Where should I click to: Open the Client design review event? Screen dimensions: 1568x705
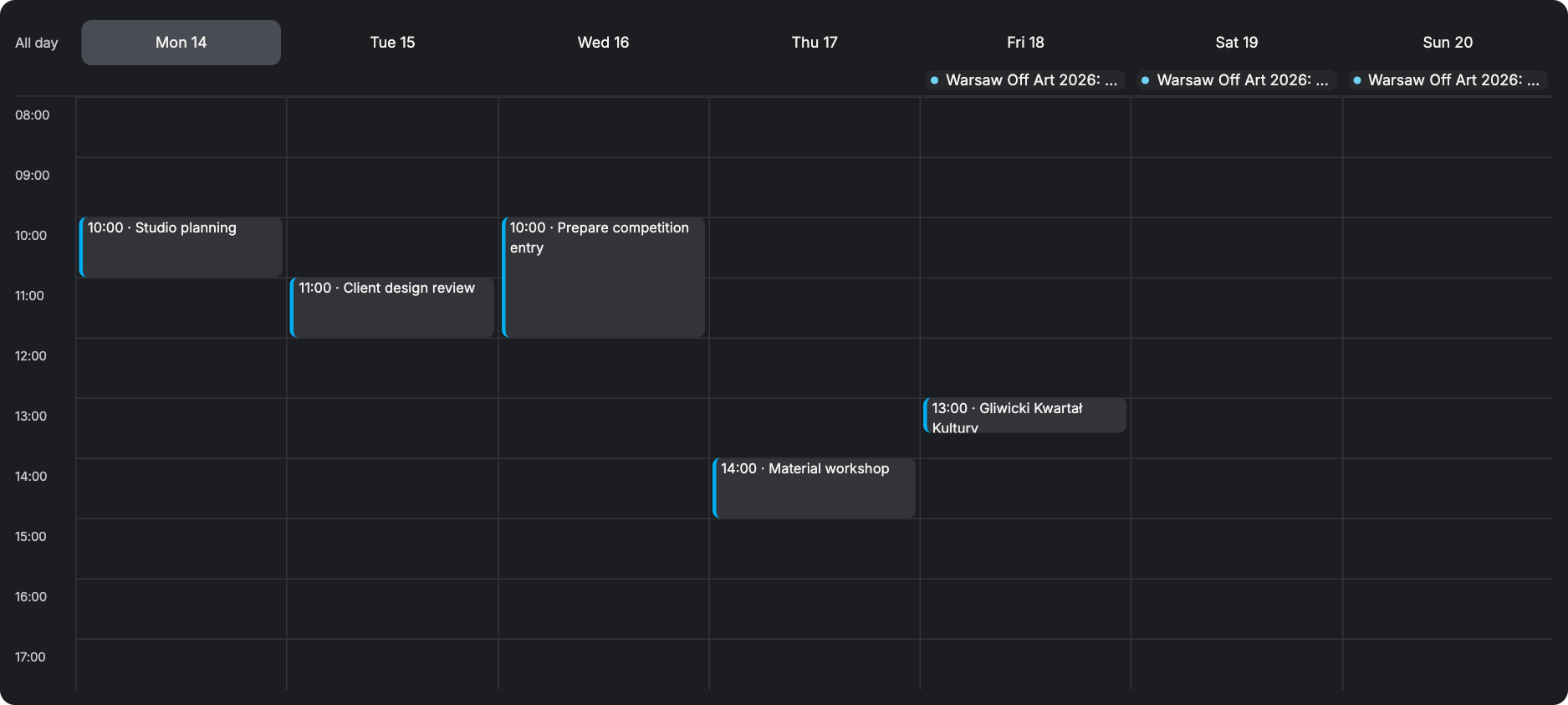(x=392, y=308)
